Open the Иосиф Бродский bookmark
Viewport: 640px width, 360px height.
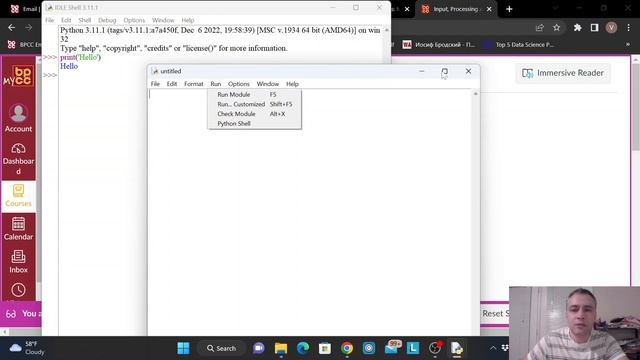click(x=439, y=44)
